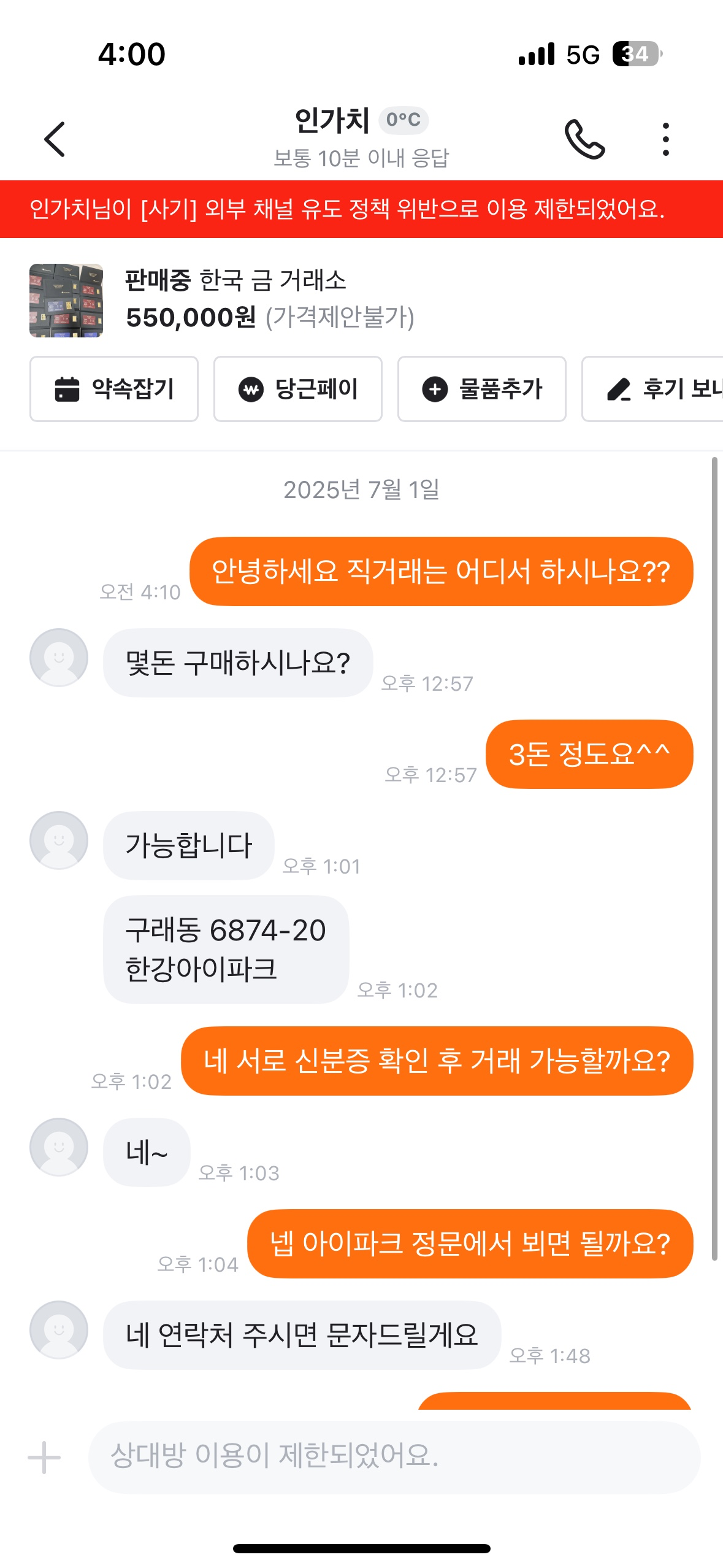Tap the battery indicator in status bar
Viewport: 723px width, 1568px height.
[637, 54]
